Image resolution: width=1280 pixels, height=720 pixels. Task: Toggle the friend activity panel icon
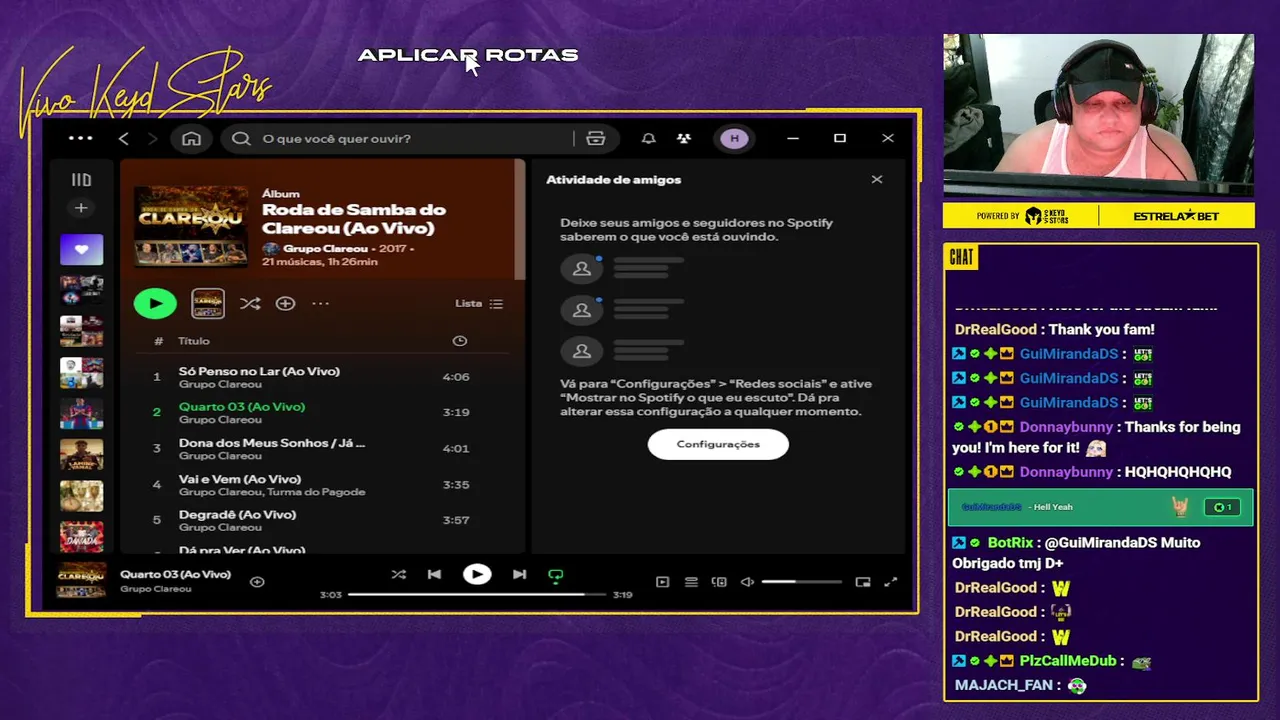(x=684, y=138)
